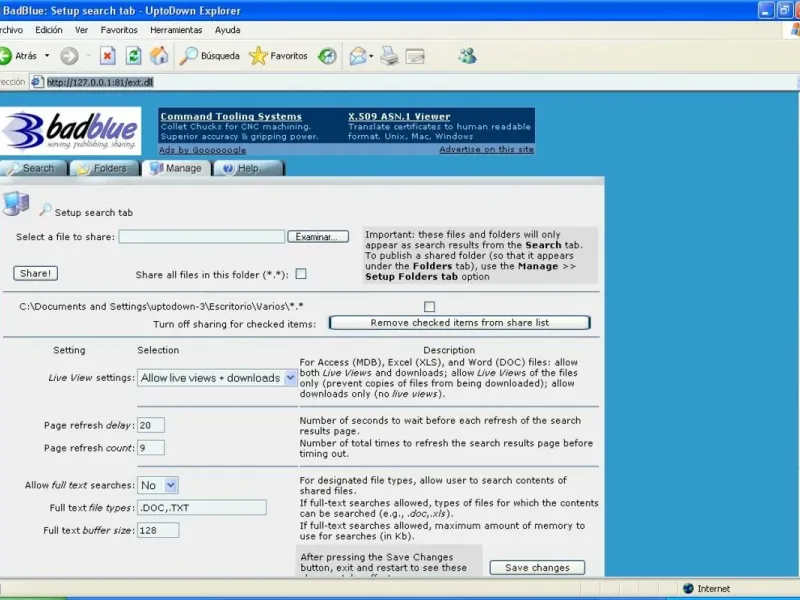Click the Escritorio\Varios\*.* path text

[161, 306]
